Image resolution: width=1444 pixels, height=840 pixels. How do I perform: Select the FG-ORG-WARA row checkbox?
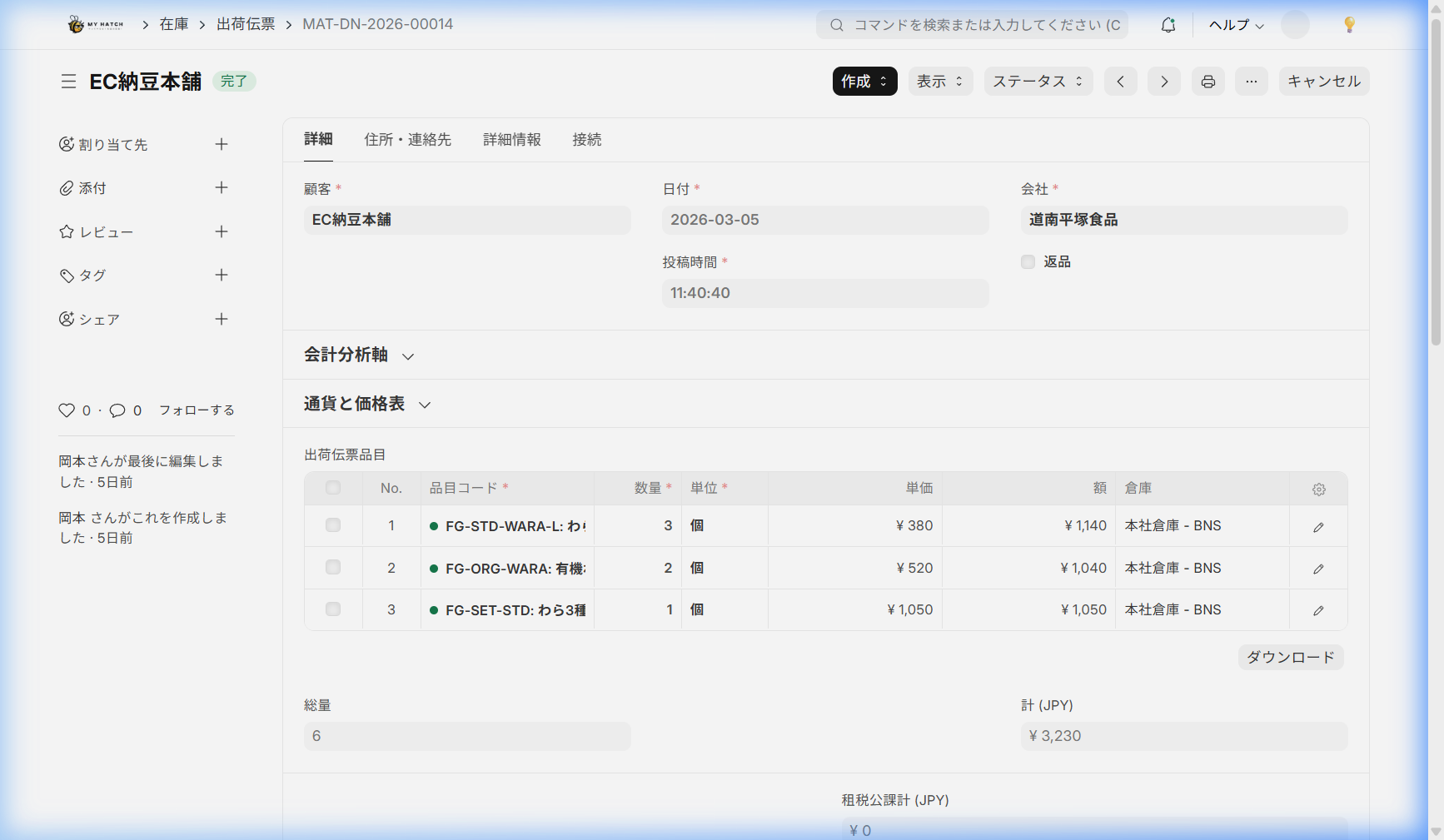click(333, 568)
